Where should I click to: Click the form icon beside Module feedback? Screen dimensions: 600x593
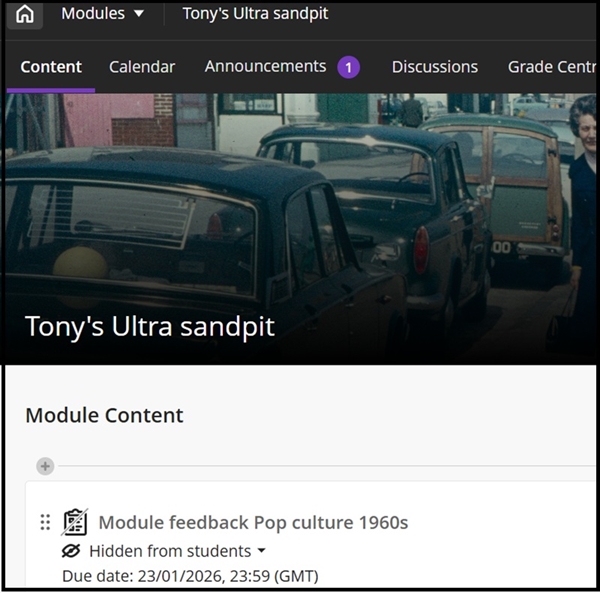coord(75,522)
